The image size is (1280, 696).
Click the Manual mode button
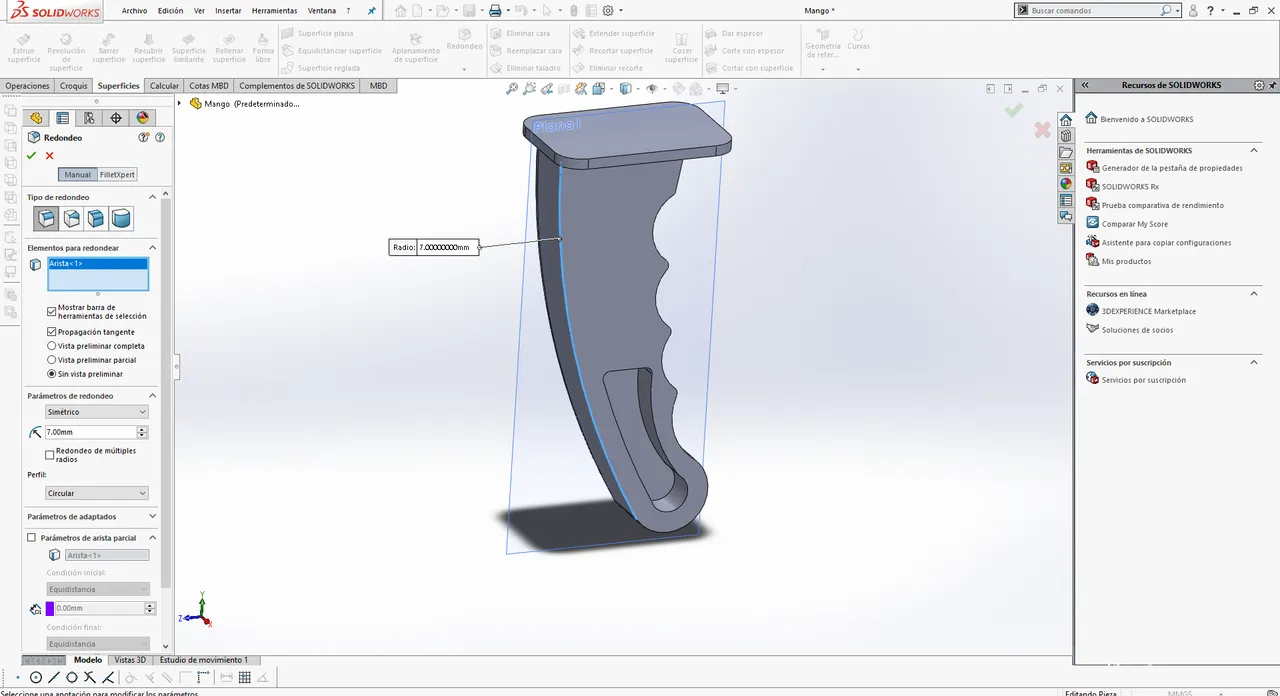77,174
